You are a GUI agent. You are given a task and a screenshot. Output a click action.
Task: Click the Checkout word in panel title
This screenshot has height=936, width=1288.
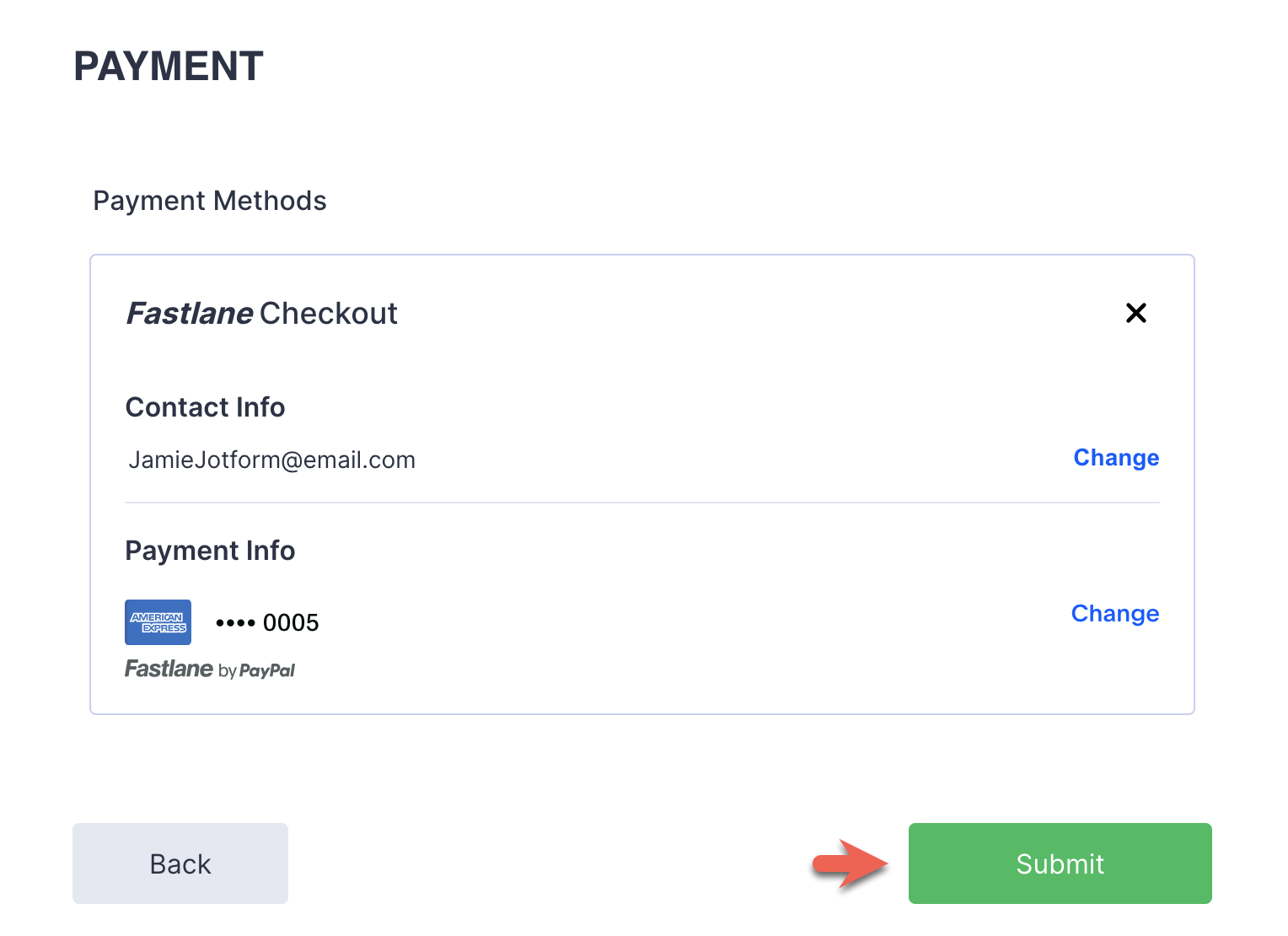(x=328, y=314)
